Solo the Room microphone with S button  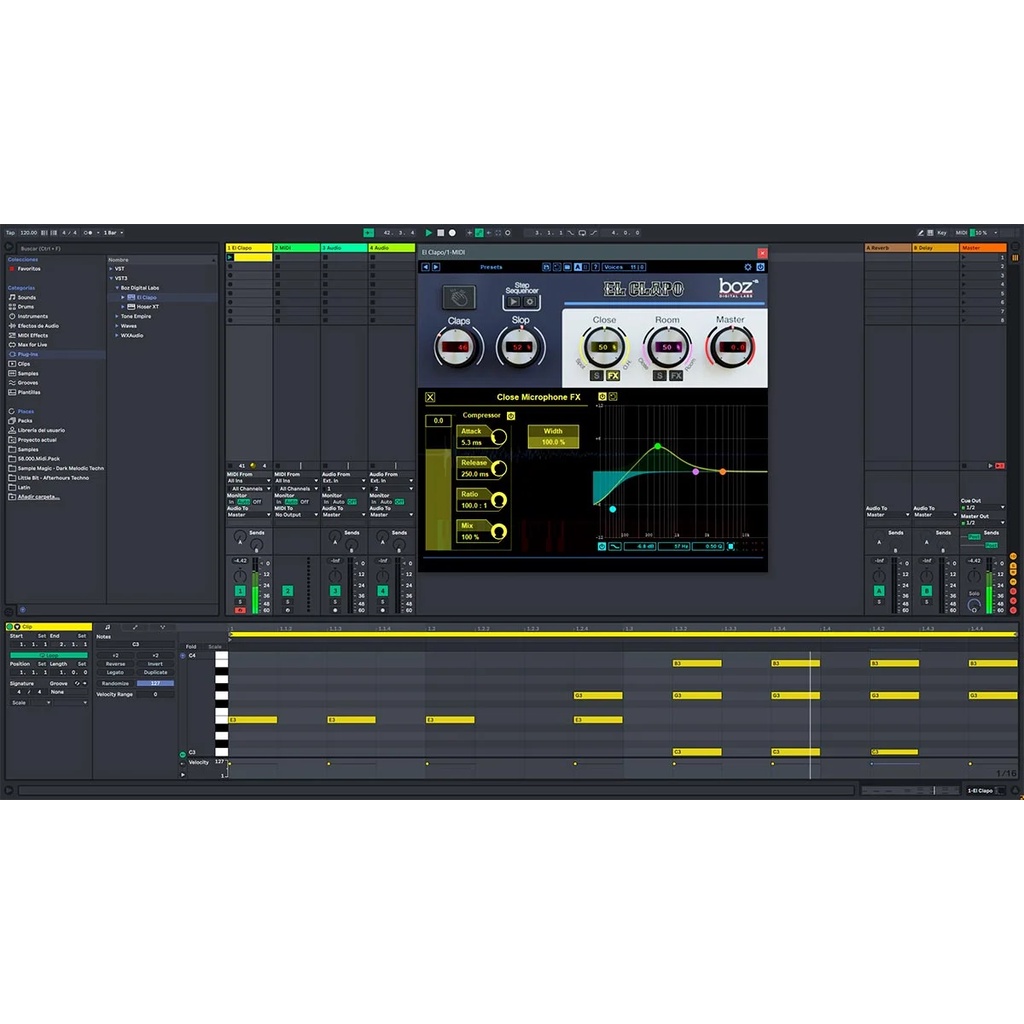pyautogui.click(x=659, y=376)
